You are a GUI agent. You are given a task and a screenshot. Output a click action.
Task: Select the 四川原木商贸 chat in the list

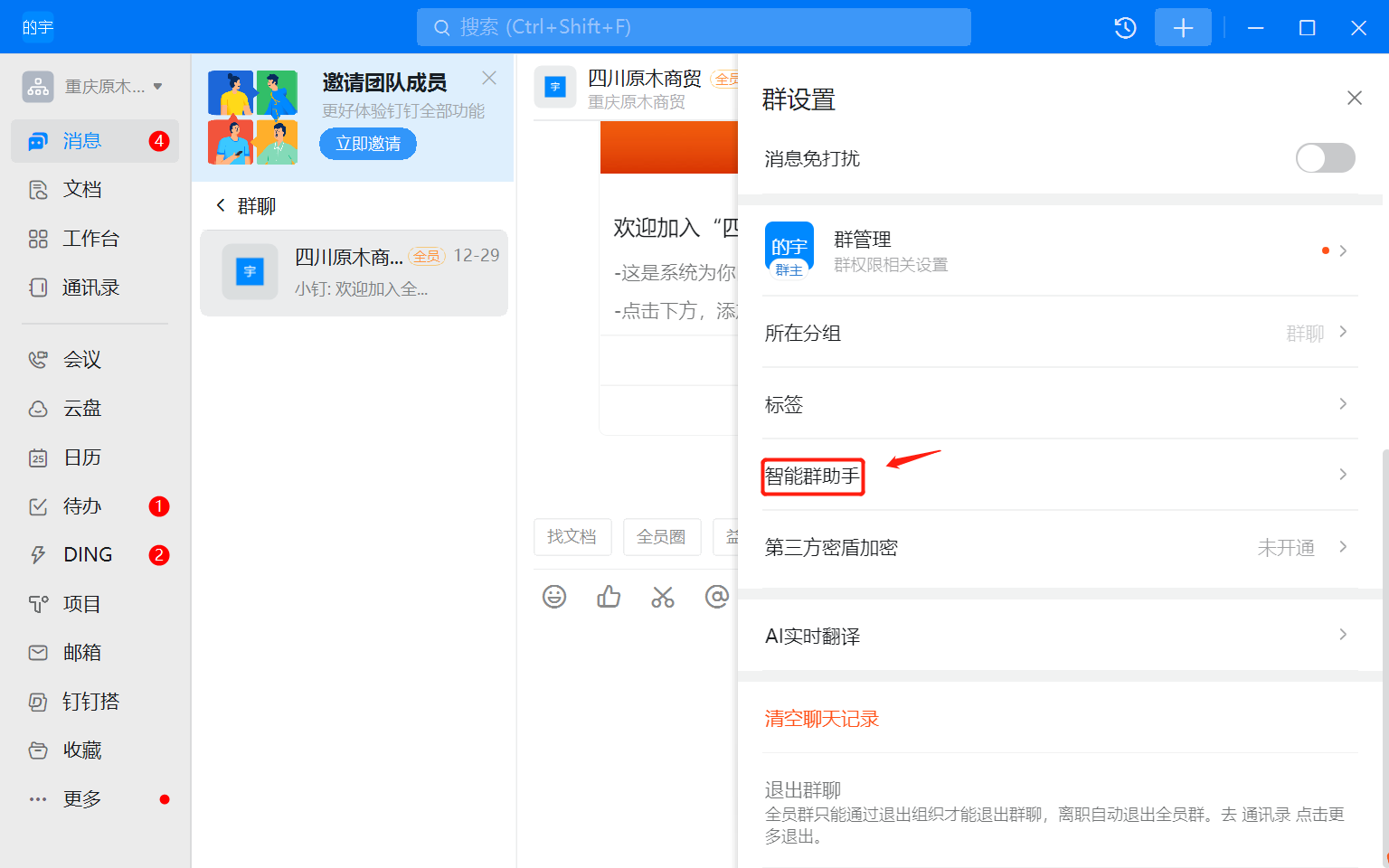tap(354, 273)
